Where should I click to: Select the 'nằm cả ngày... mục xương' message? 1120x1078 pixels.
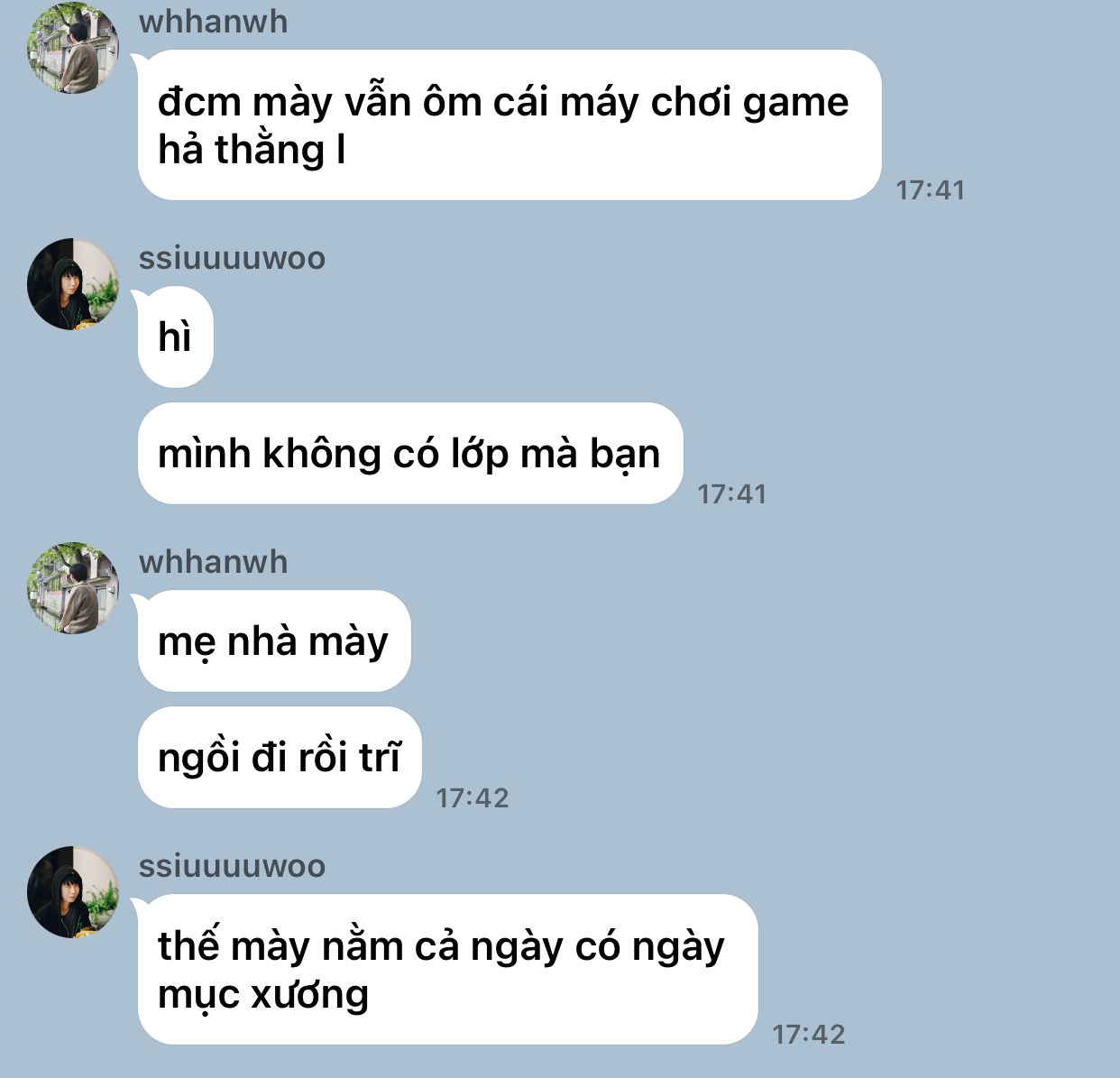coord(448,970)
